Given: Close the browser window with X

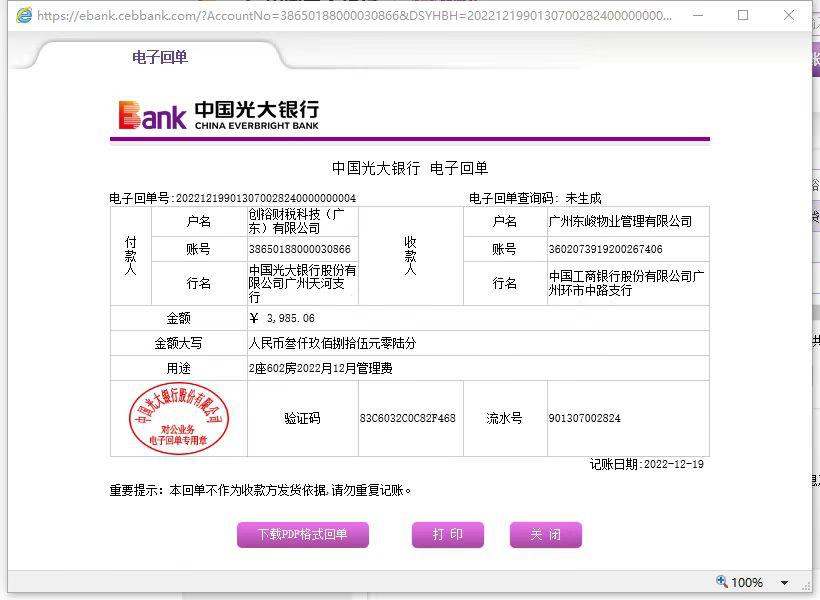Looking at the screenshot, I should 789,15.
